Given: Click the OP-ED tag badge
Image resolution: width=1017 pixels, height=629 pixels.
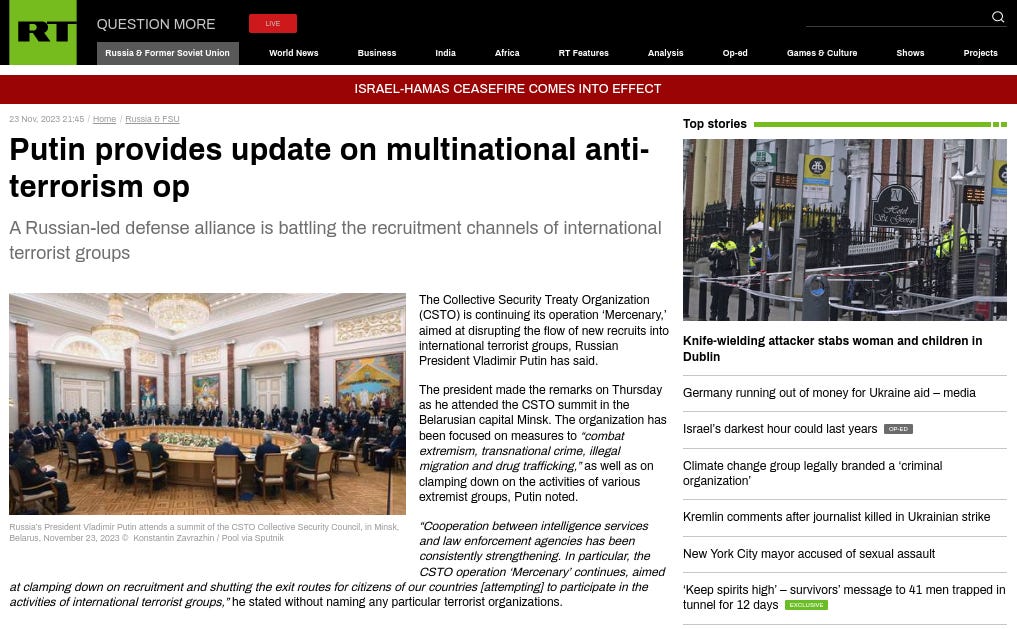Looking at the screenshot, I should tap(898, 429).
